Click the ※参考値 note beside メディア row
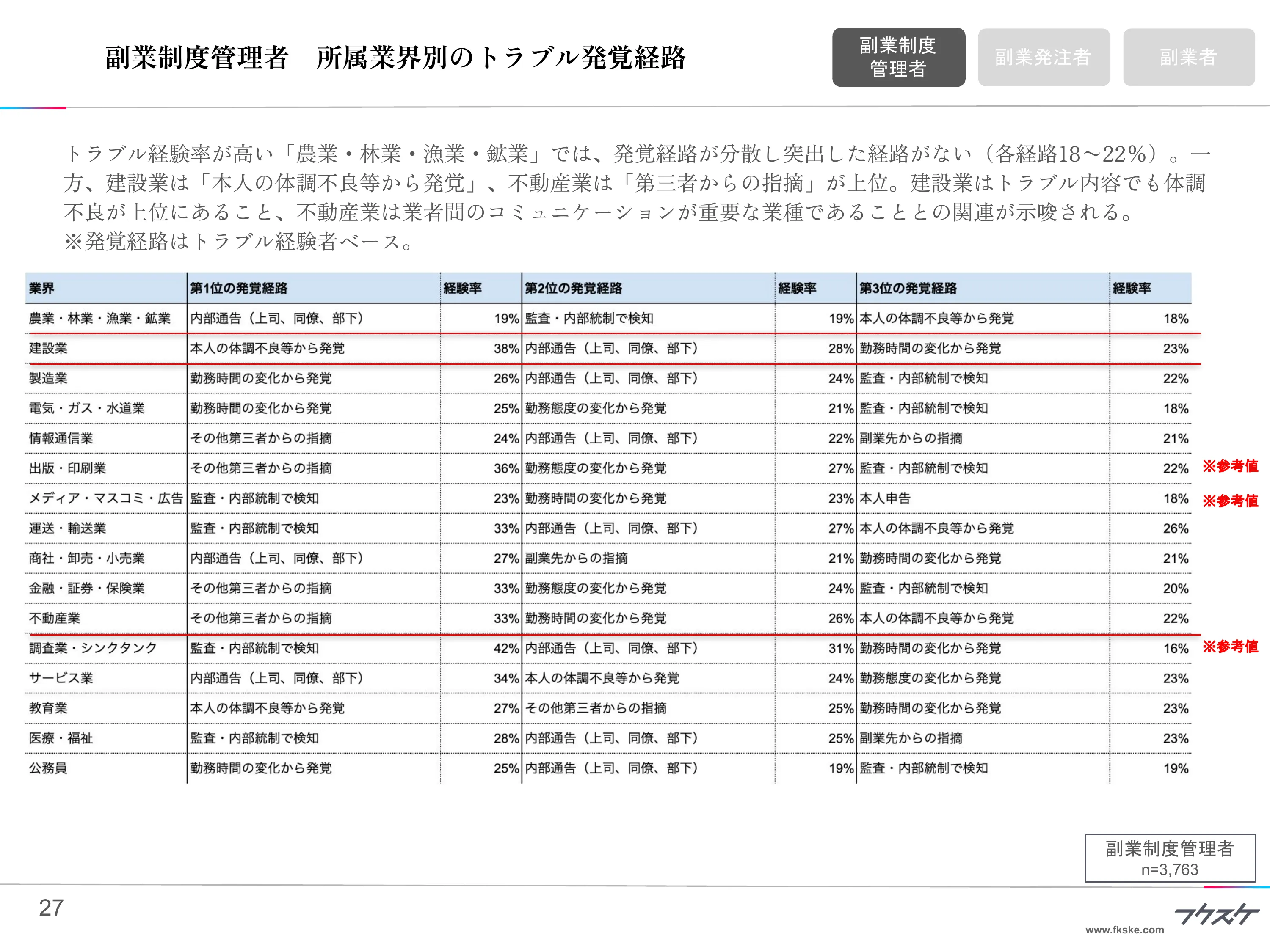This screenshot has height=952, width=1270. pos(1230,501)
